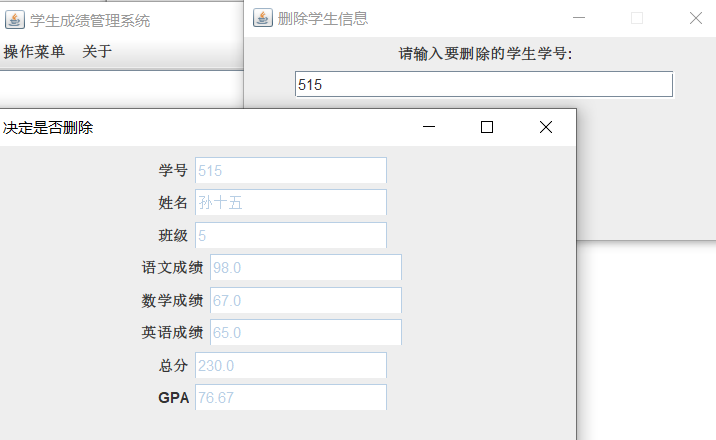716x440 pixels.
Task: Close the 决定是否删除 dialog
Action: [x=546, y=127]
